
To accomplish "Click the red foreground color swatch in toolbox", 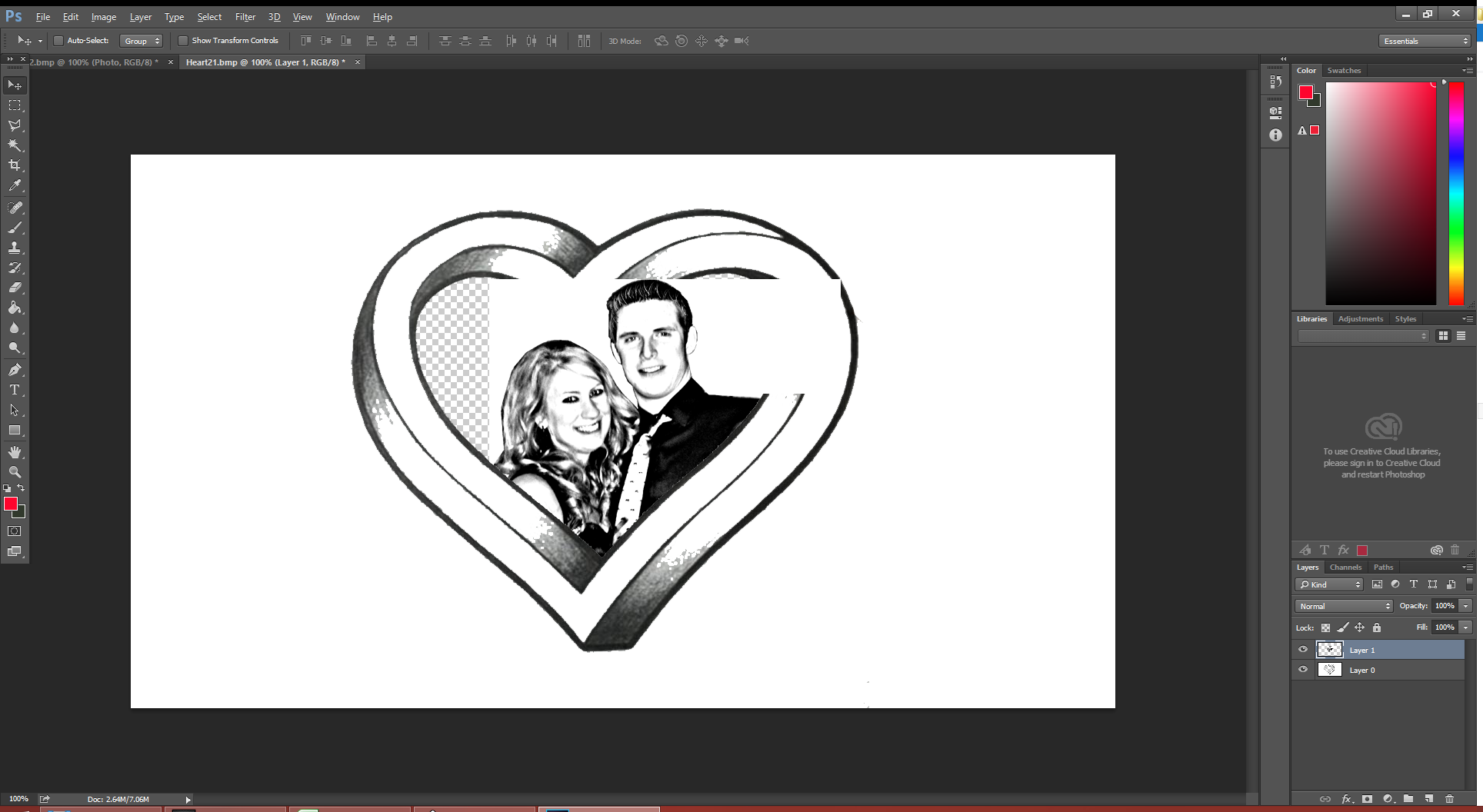I will coord(10,504).
